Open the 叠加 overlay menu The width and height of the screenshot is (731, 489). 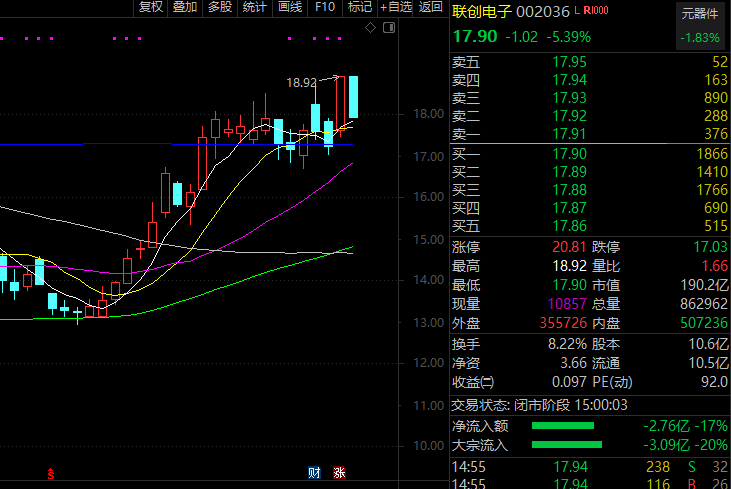[x=184, y=7]
